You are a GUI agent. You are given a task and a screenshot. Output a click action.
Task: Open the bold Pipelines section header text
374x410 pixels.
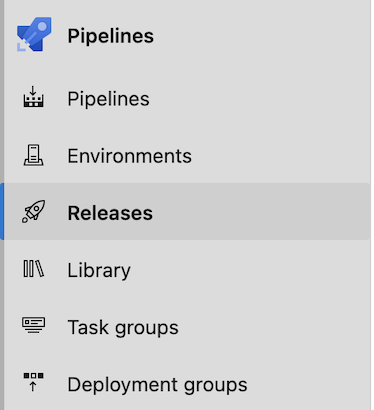click(111, 36)
